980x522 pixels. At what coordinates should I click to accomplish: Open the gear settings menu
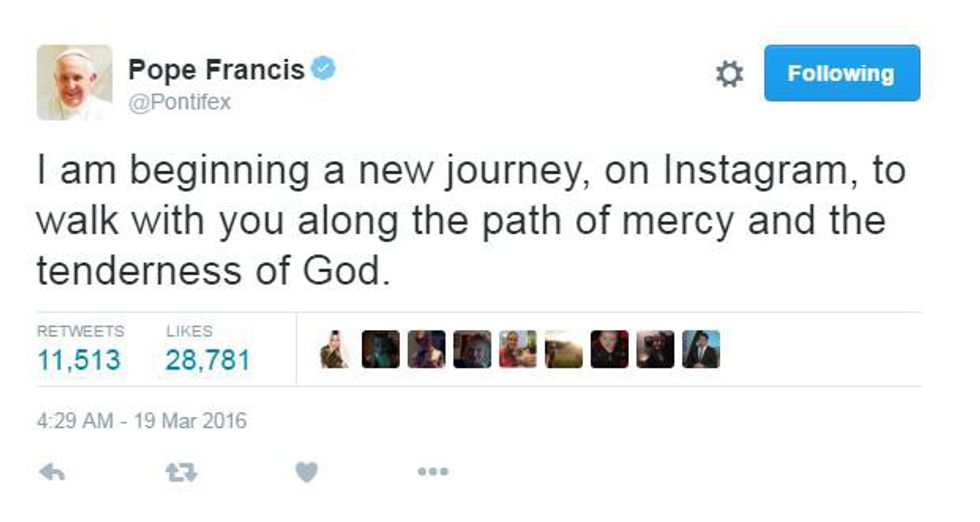[x=731, y=75]
